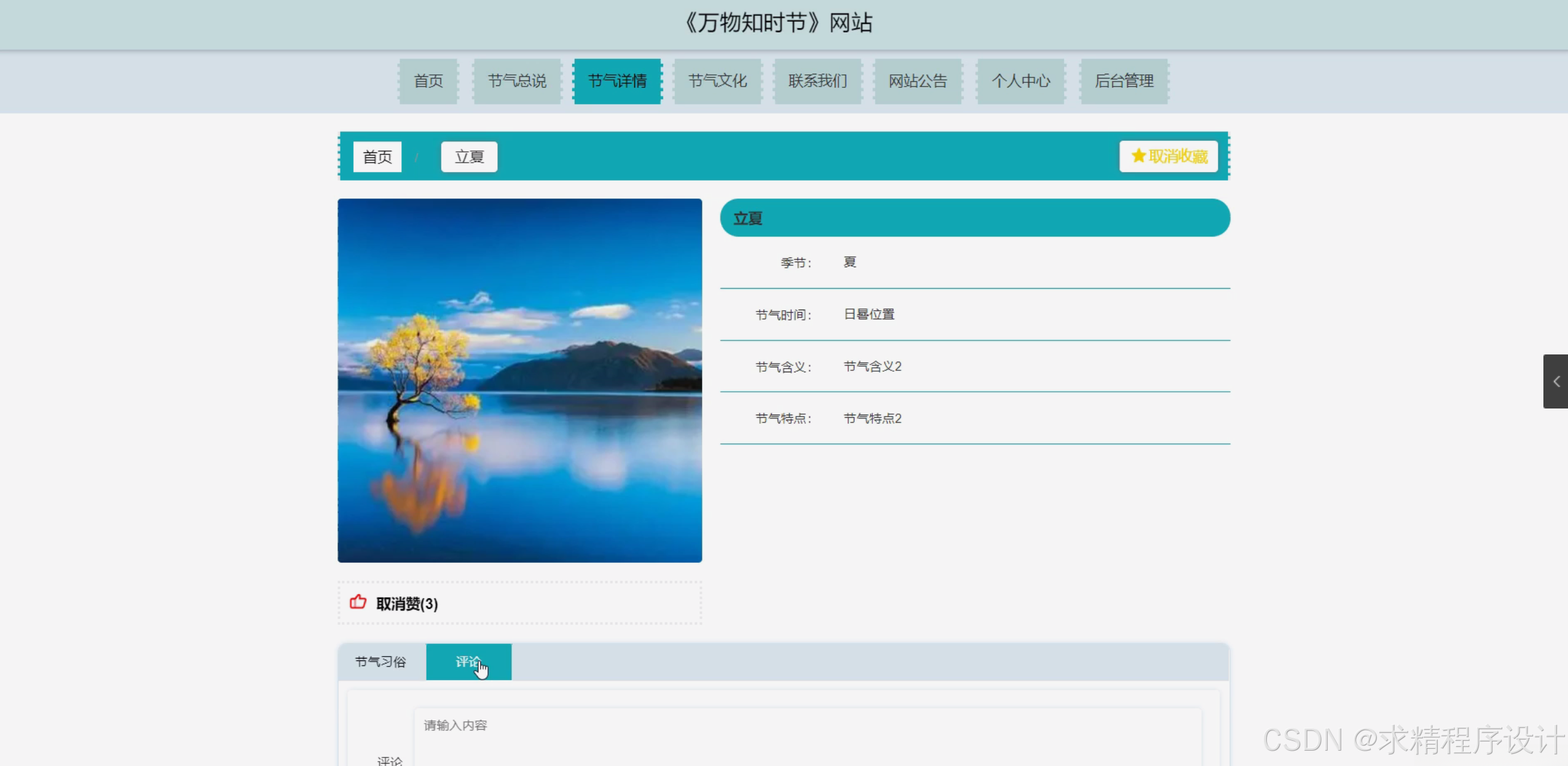Click the red thumbs-up like icon

358,602
